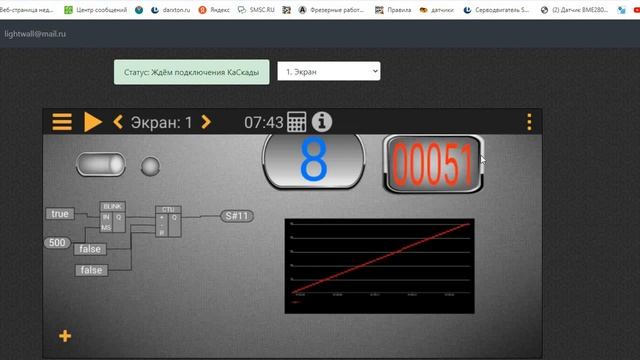
Task: Open the Яндекс bookmark
Action: point(214,10)
